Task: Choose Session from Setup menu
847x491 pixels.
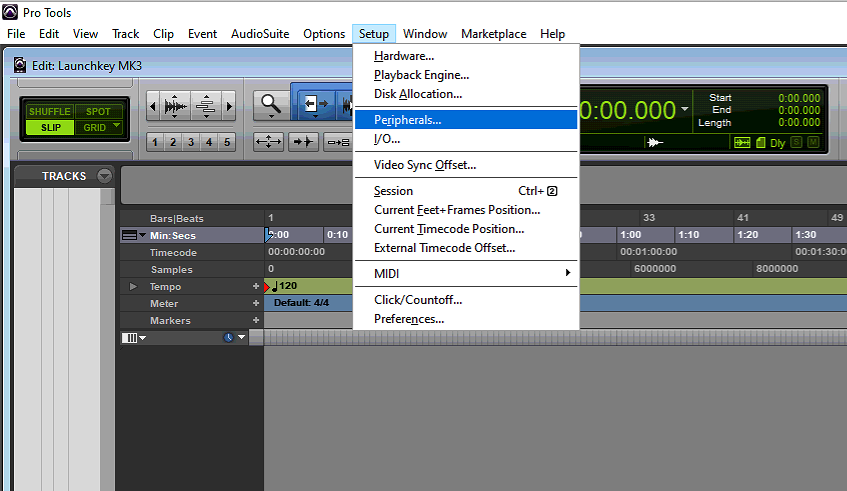Action: (x=466, y=191)
